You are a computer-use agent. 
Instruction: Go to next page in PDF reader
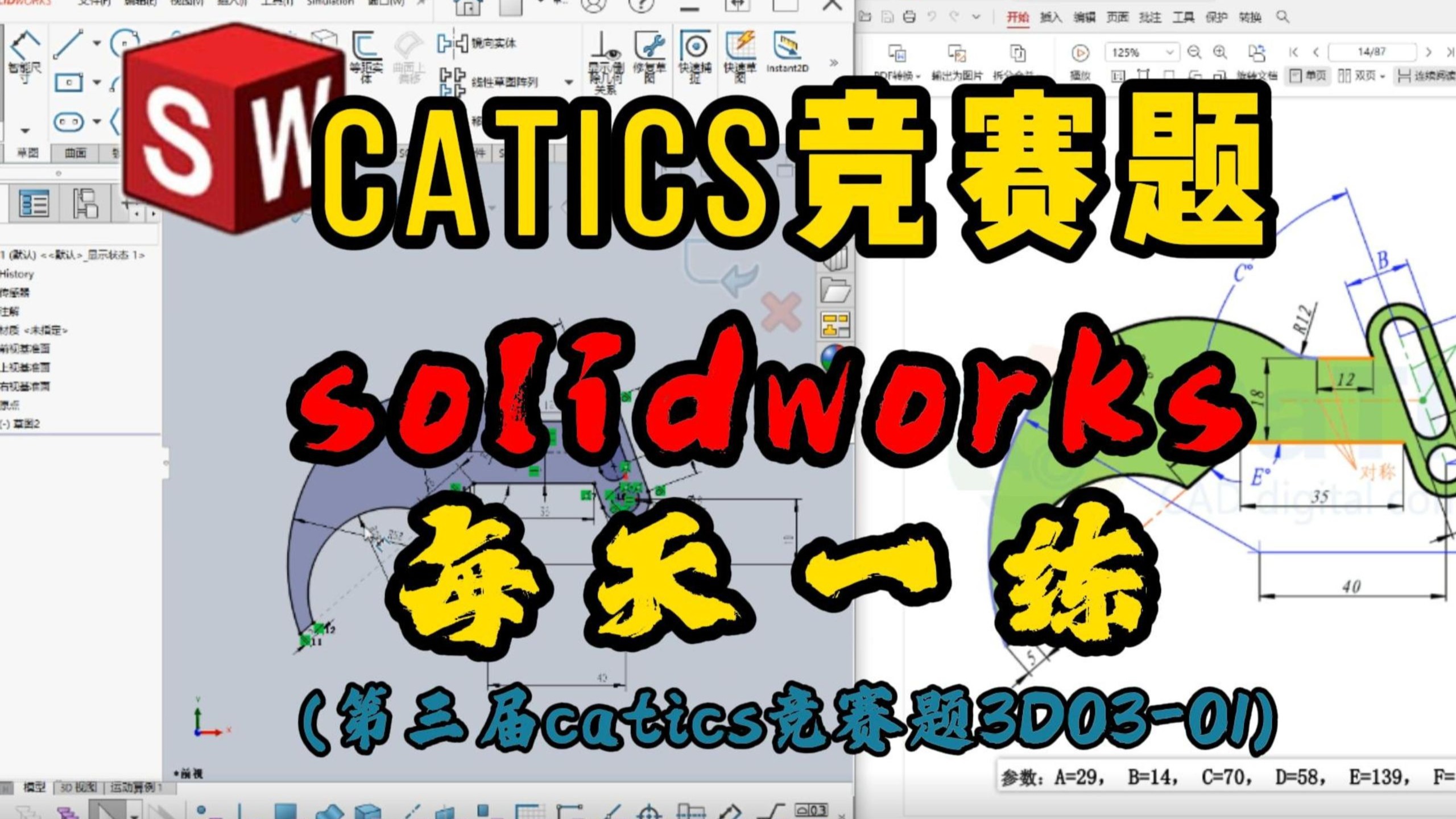coord(1428,52)
